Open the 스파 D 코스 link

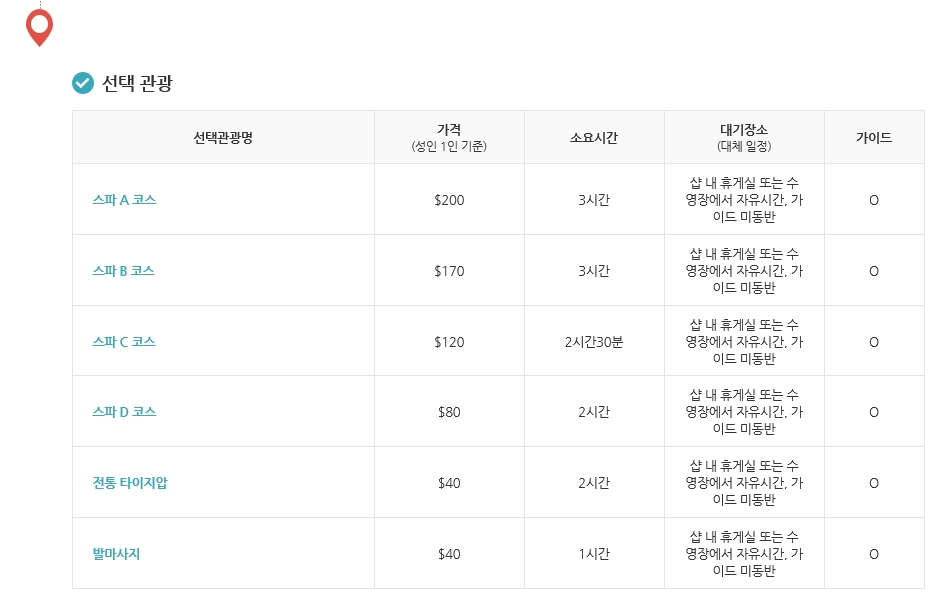(124, 412)
